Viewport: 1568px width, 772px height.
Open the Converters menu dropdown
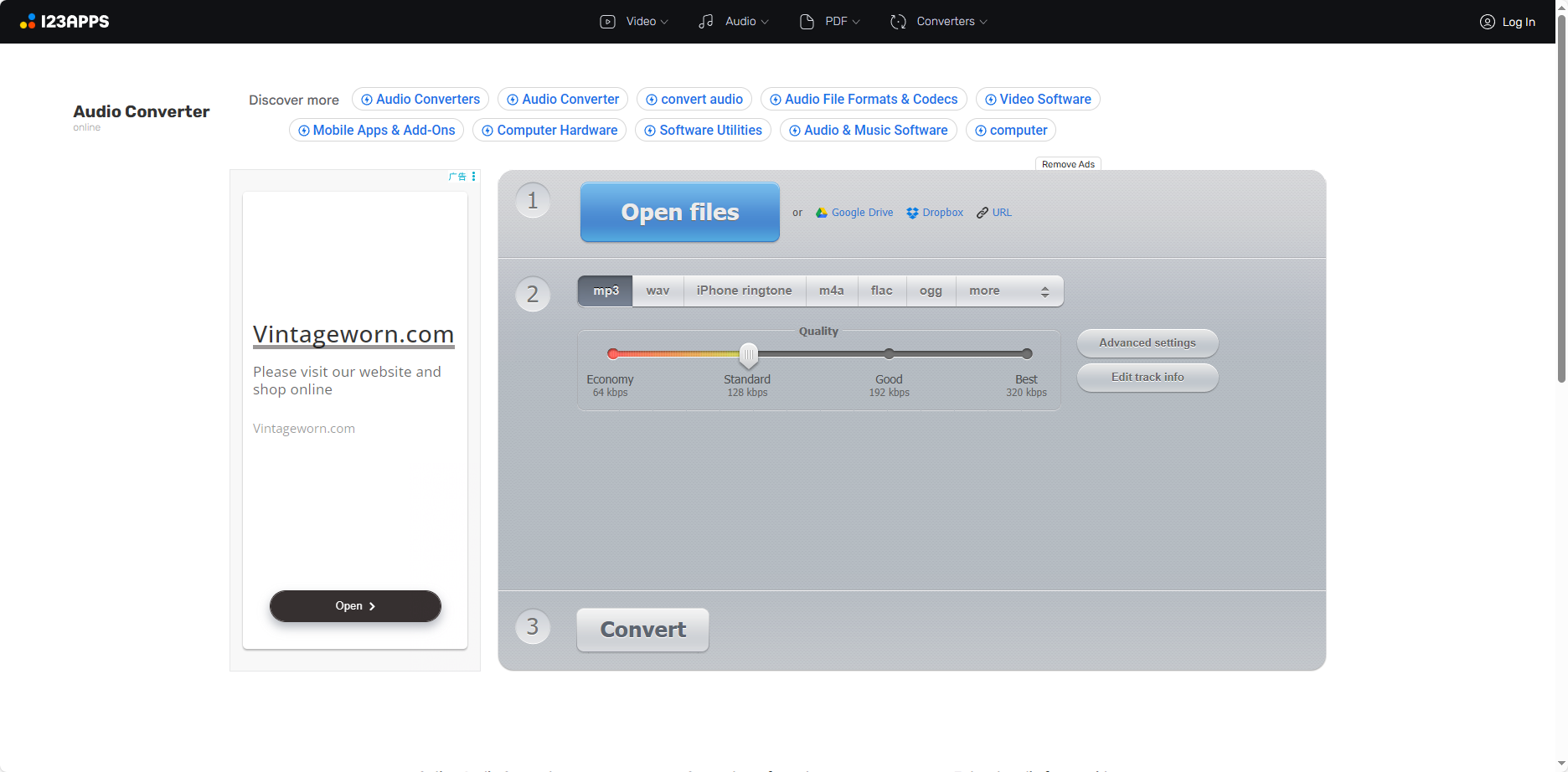click(x=939, y=22)
